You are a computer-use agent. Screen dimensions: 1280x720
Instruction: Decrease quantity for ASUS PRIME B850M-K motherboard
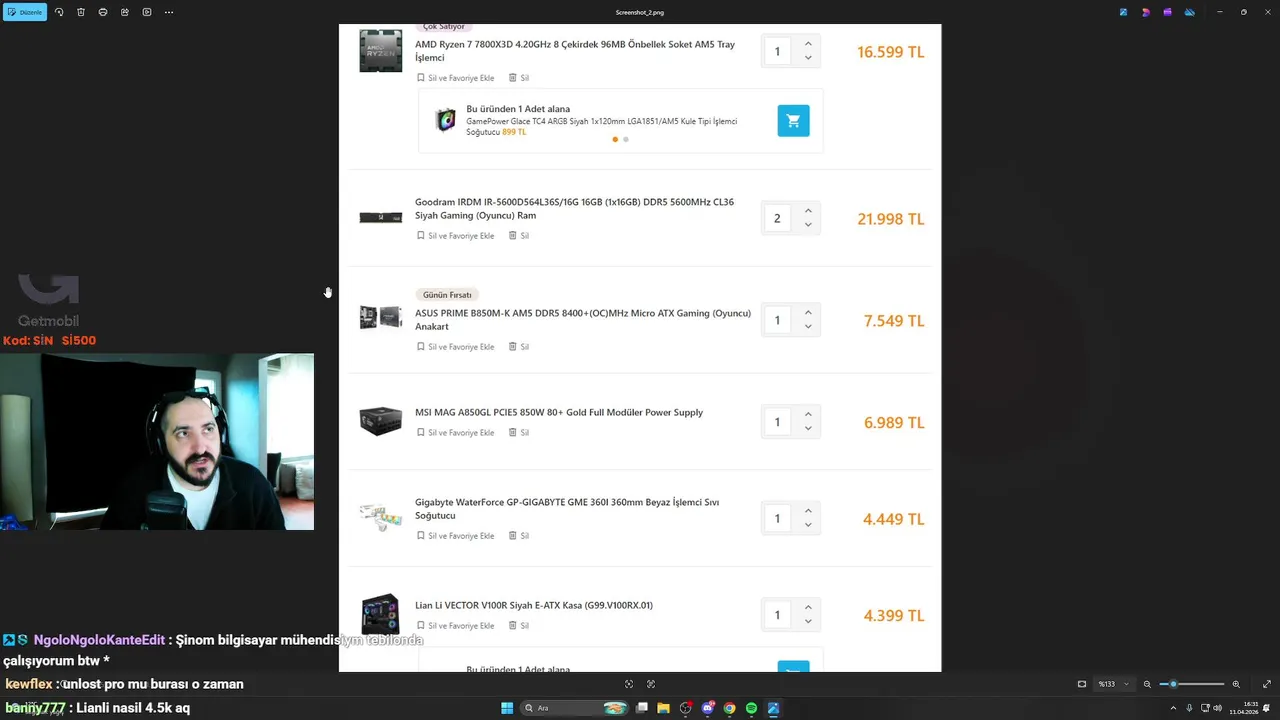(x=808, y=327)
